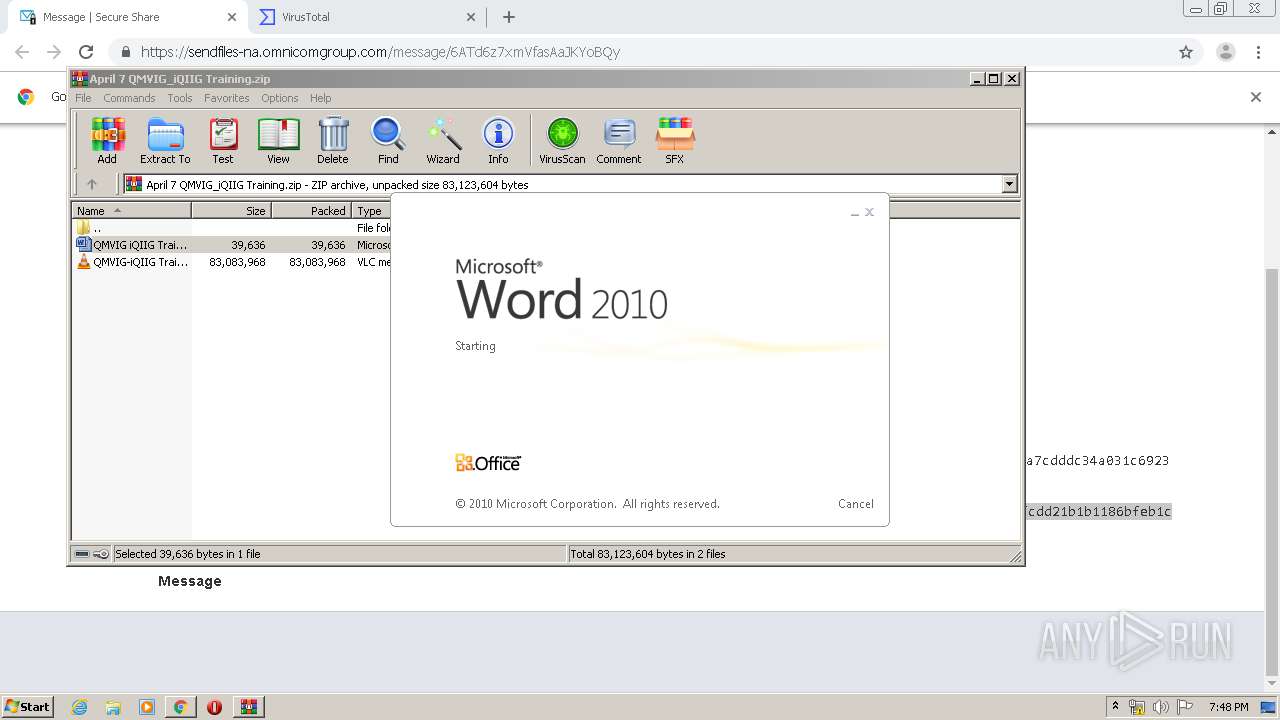
Task: Open the Wizard tool icon
Action: [443, 140]
